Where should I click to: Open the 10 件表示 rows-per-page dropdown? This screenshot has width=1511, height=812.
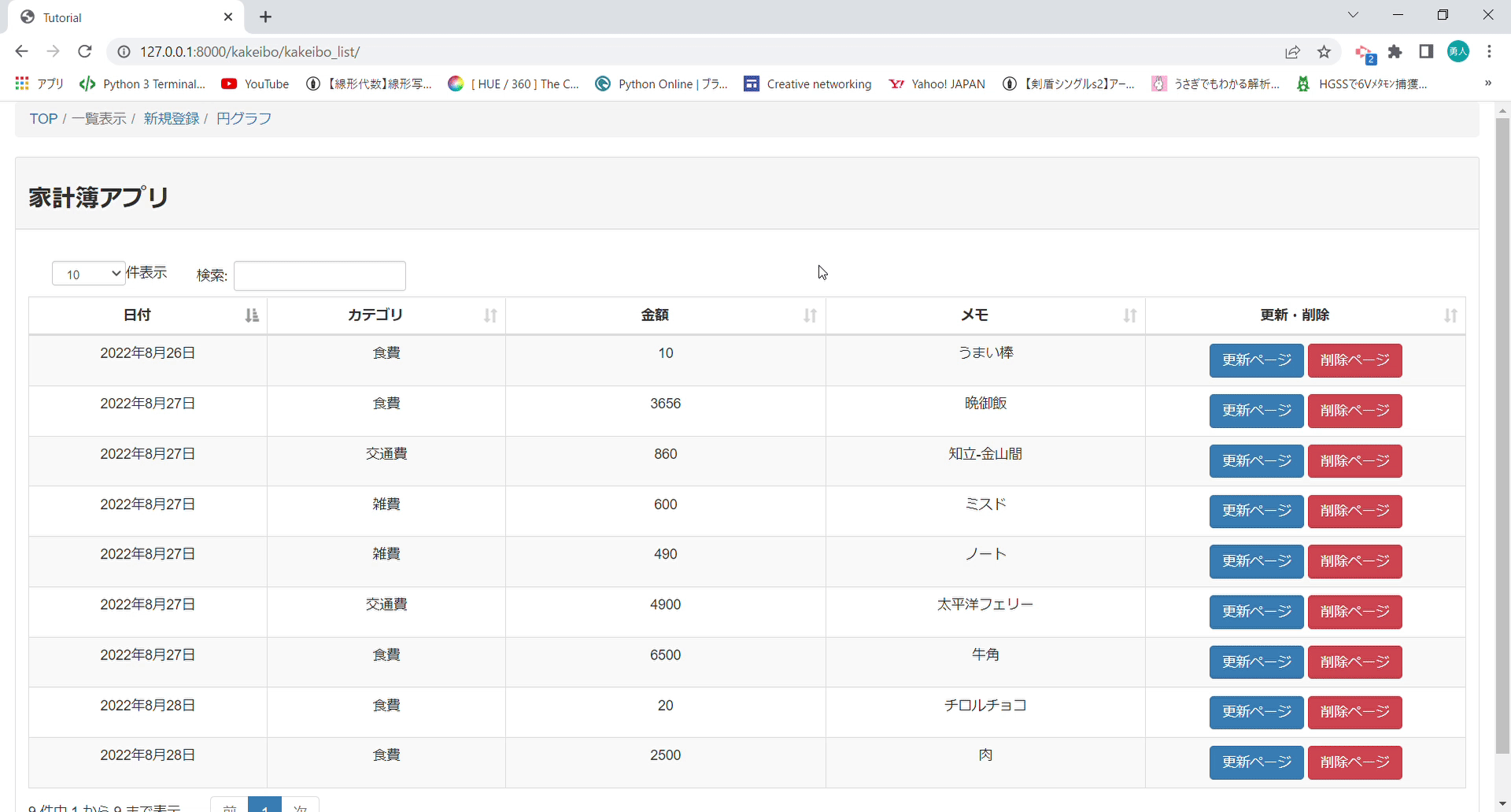coord(89,274)
